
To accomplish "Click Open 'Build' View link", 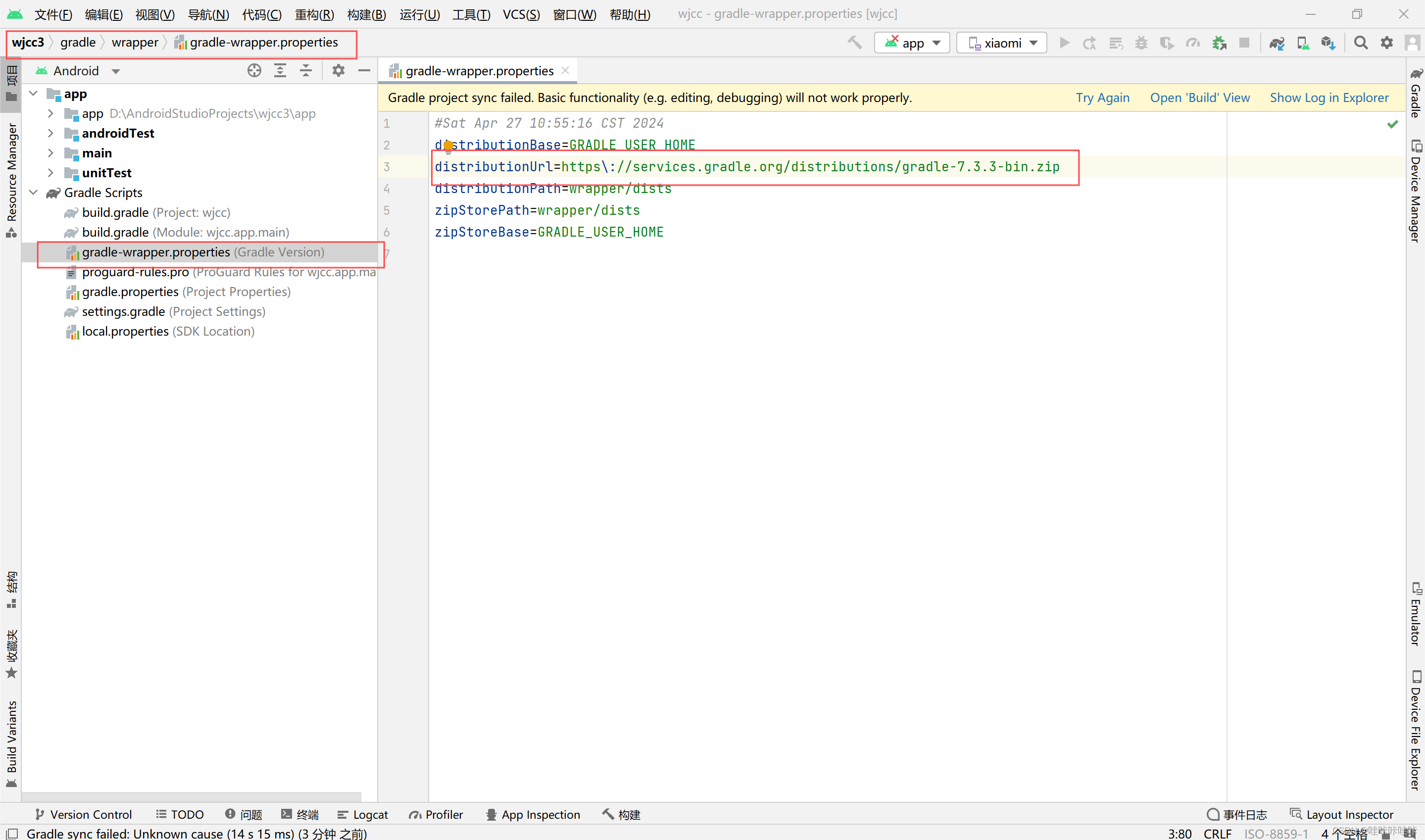I will pos(1199,98).
